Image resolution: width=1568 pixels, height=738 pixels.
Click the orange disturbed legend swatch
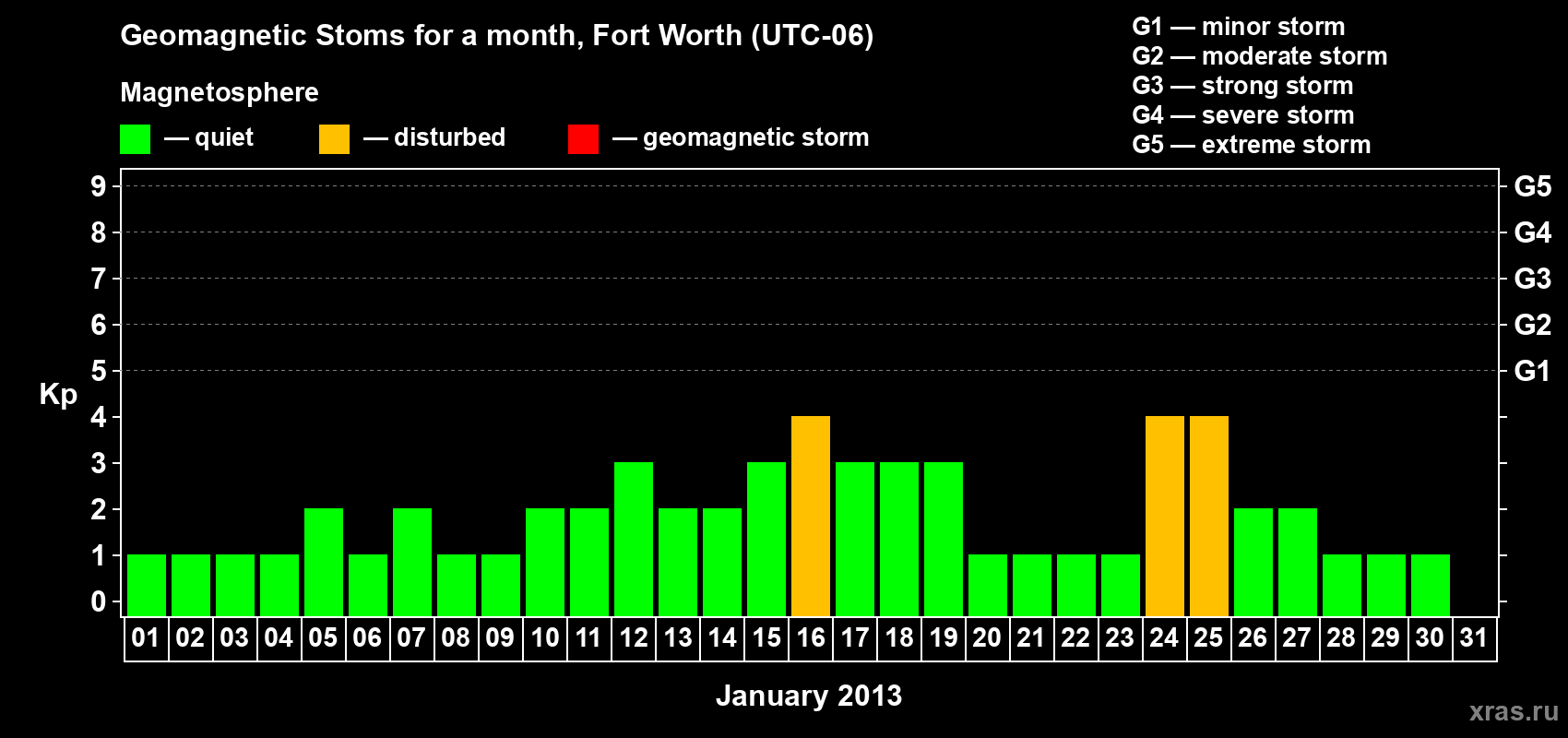334,139
